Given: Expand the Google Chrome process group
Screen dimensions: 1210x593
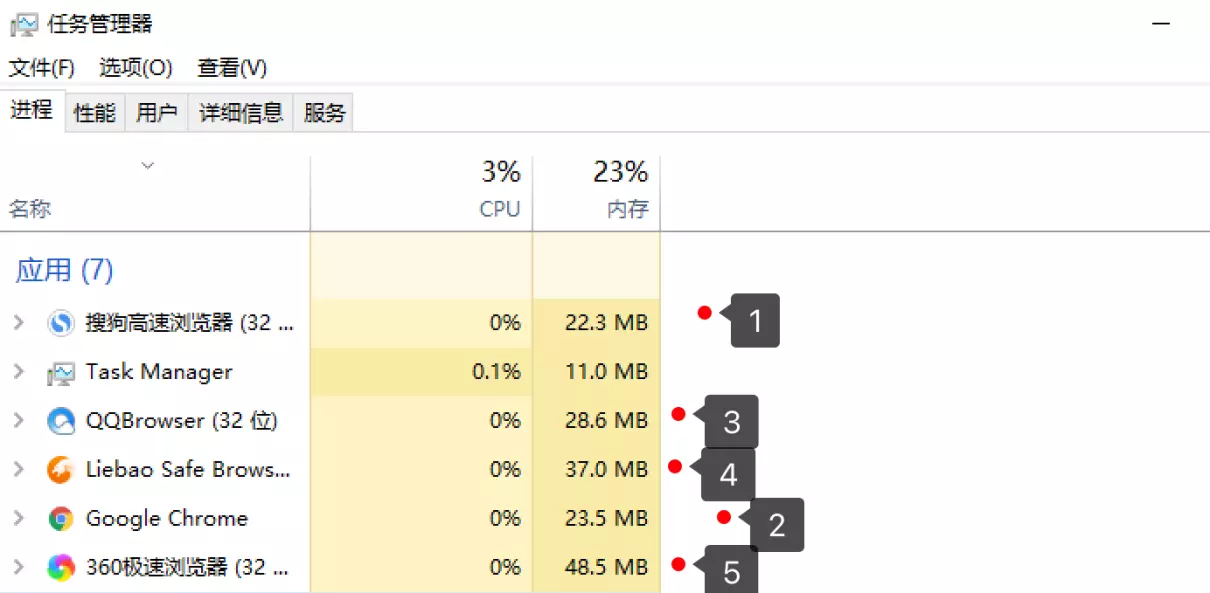Looking at the screenshot, I should click(17, 519).
